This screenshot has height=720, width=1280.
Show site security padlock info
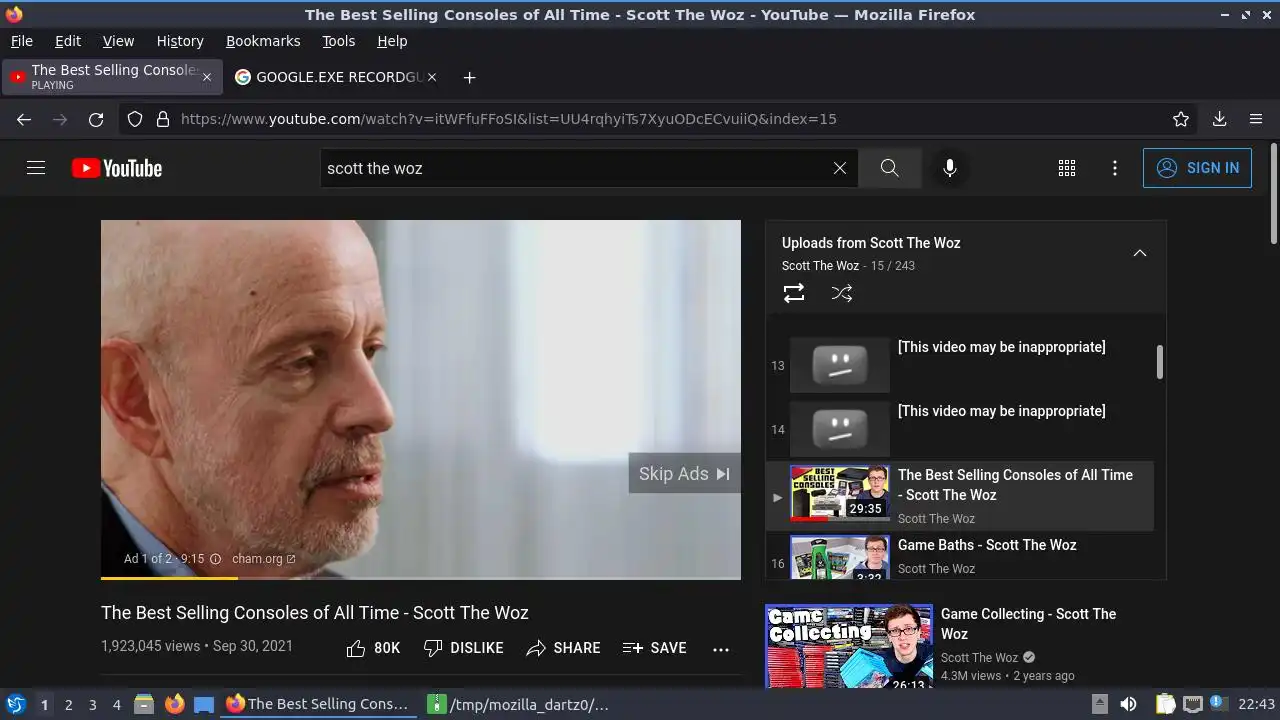pyautogui.click(x=163, y=119)
